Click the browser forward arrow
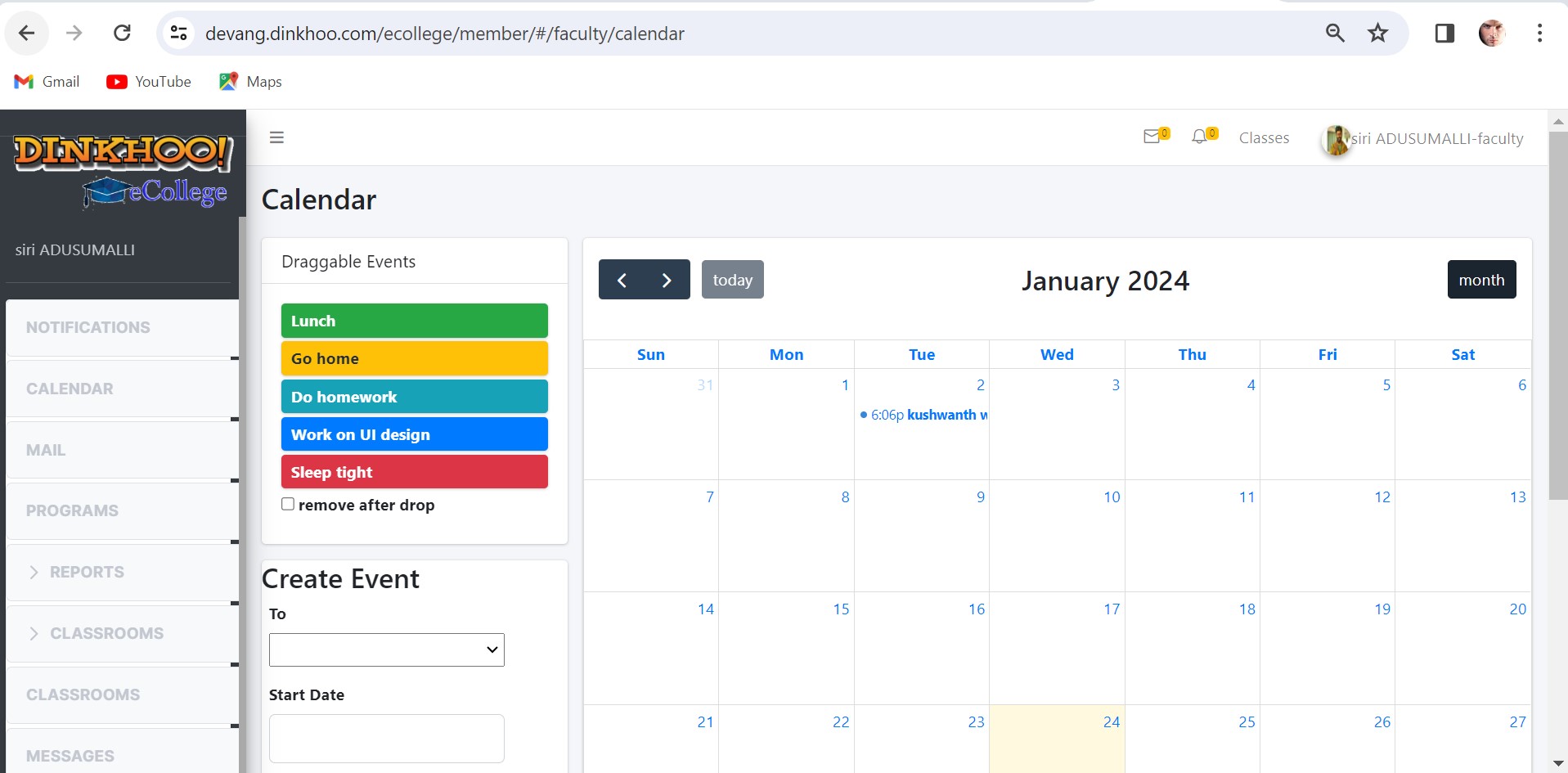 (74, 34)
